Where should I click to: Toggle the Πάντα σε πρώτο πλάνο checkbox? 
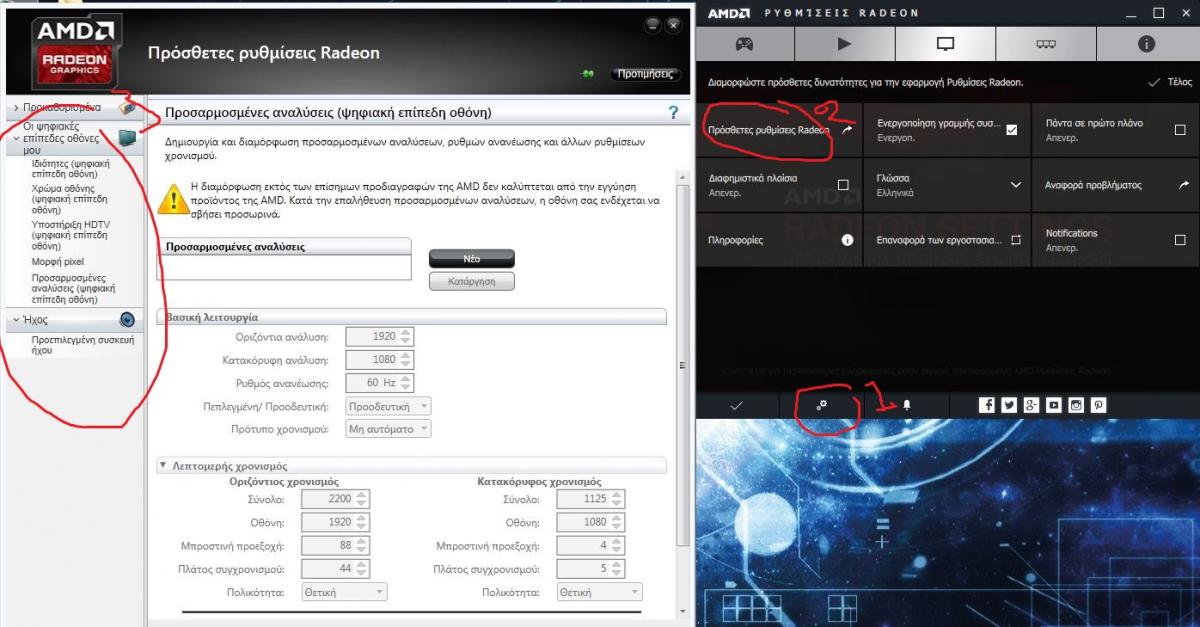1181,130
